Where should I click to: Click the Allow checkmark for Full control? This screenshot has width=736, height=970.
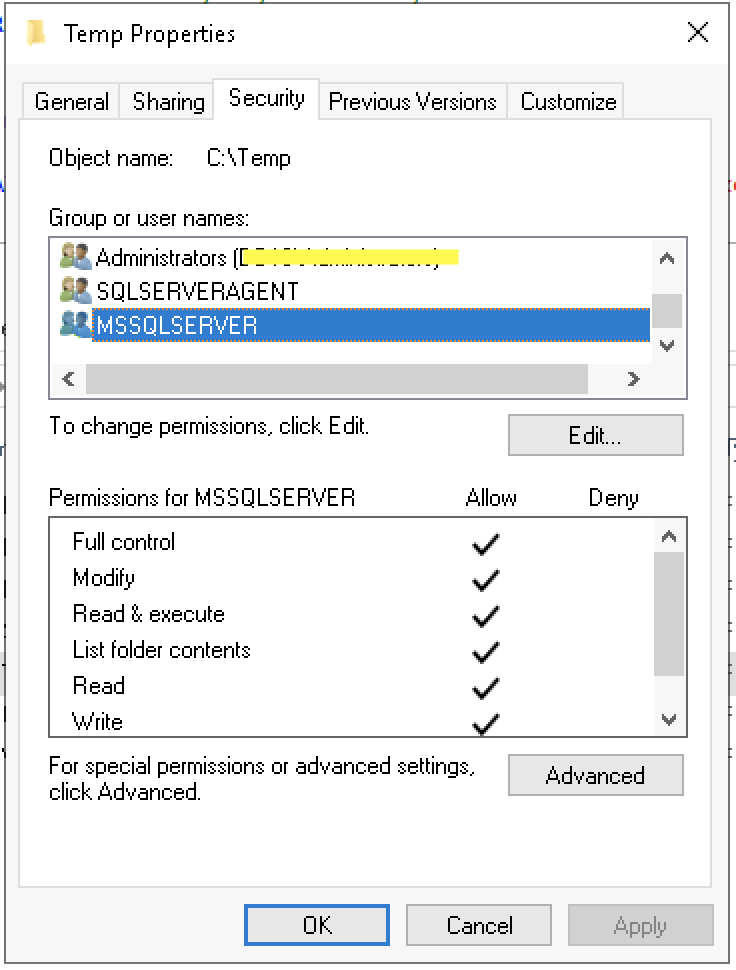(x=484, y=543)
